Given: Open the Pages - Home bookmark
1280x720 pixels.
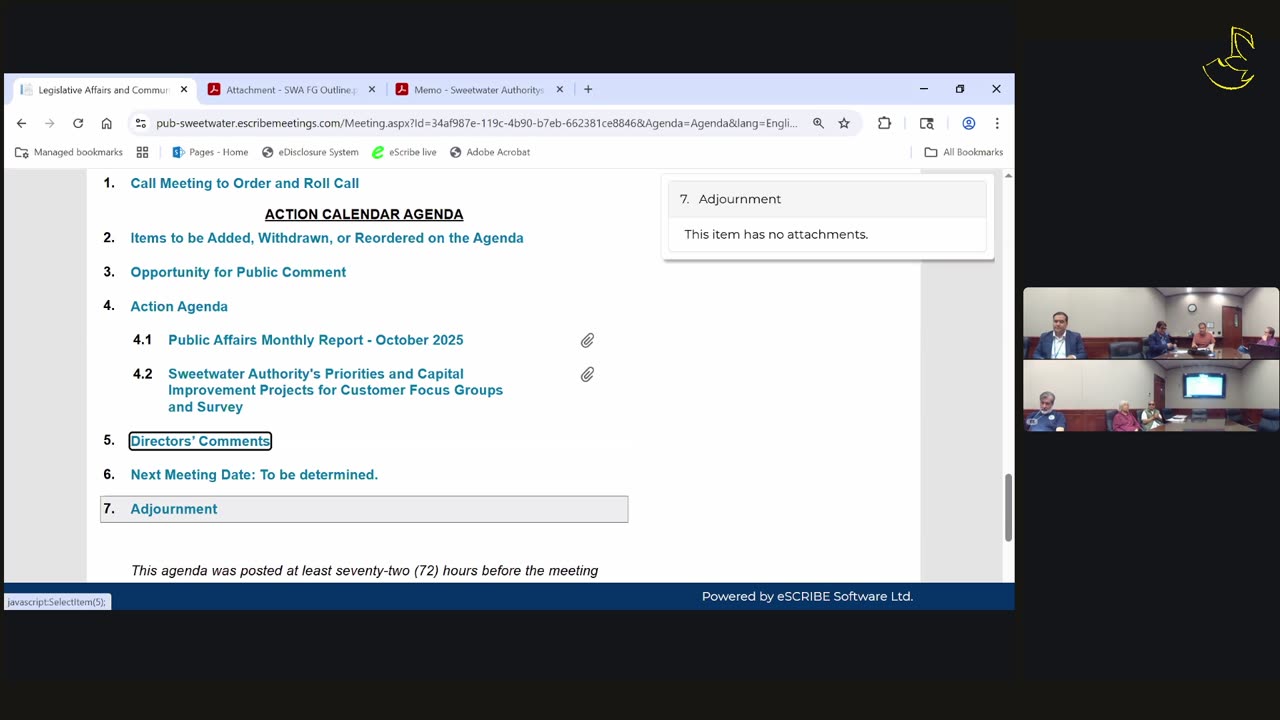Looking at the screenshot, I should [x=210, y=152].
